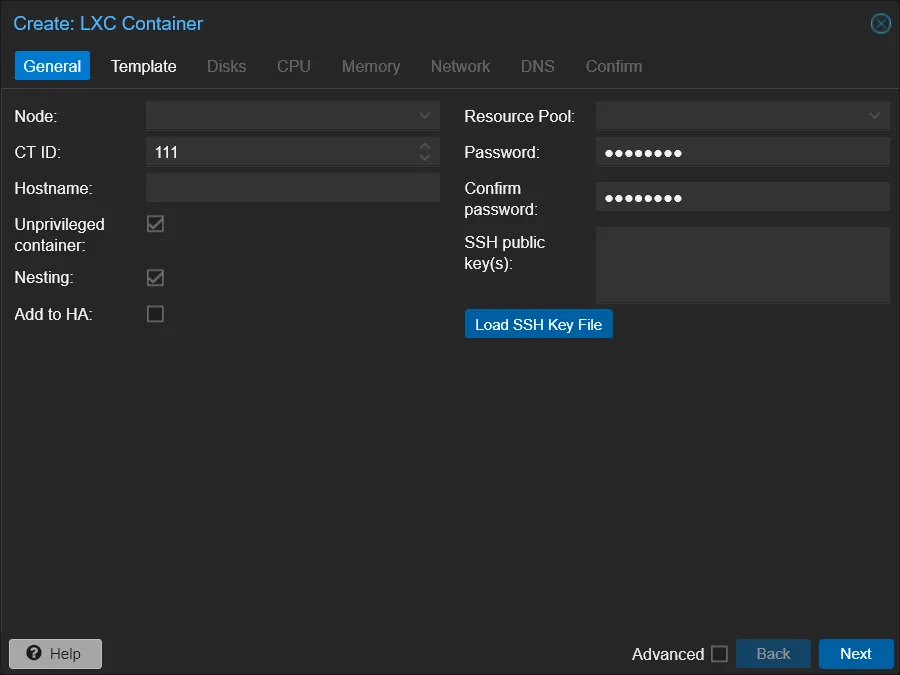900x675 pixels.
Task: Click the Load SSH Key File button
Action: tap(538, 323)
